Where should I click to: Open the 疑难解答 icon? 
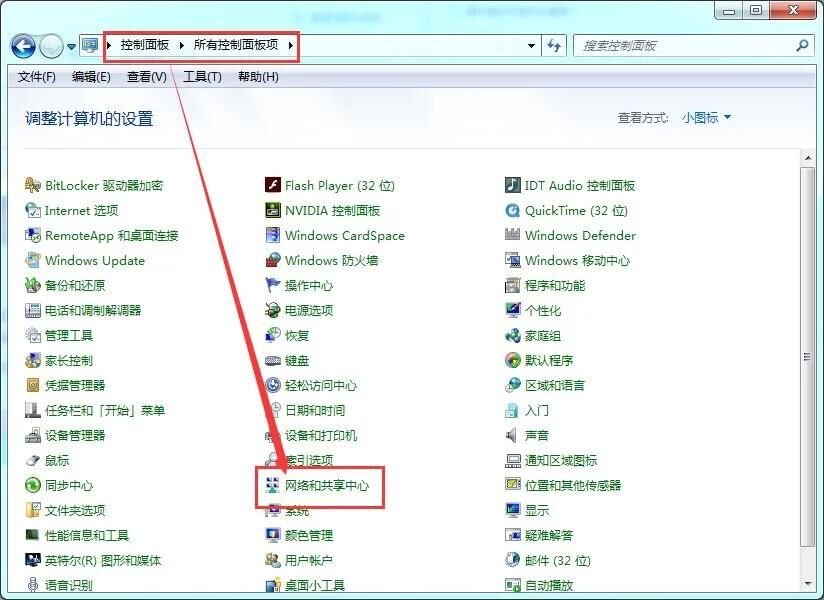(x=512, y=535)
